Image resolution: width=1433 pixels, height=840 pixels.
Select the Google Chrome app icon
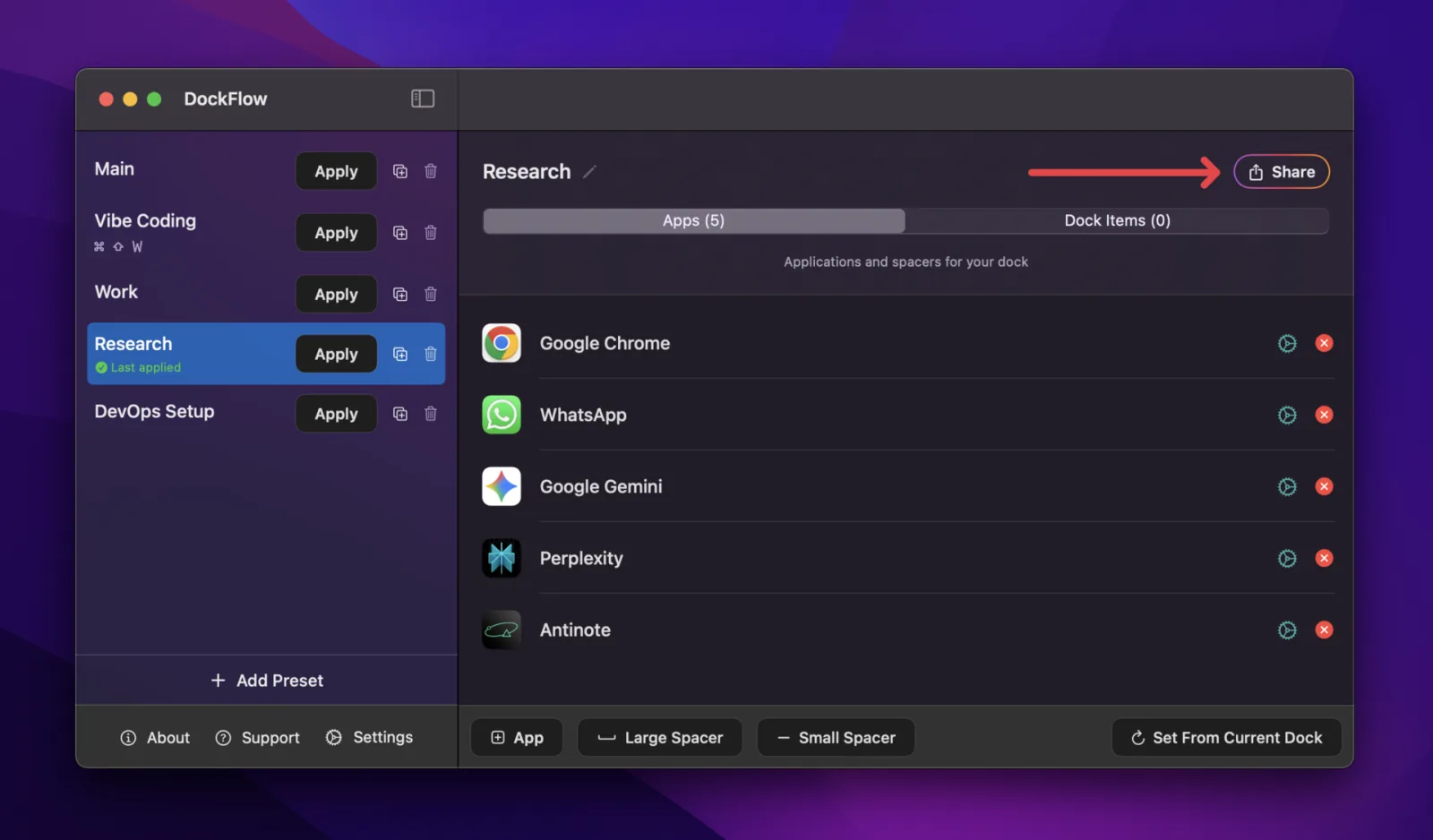[502, 343]
